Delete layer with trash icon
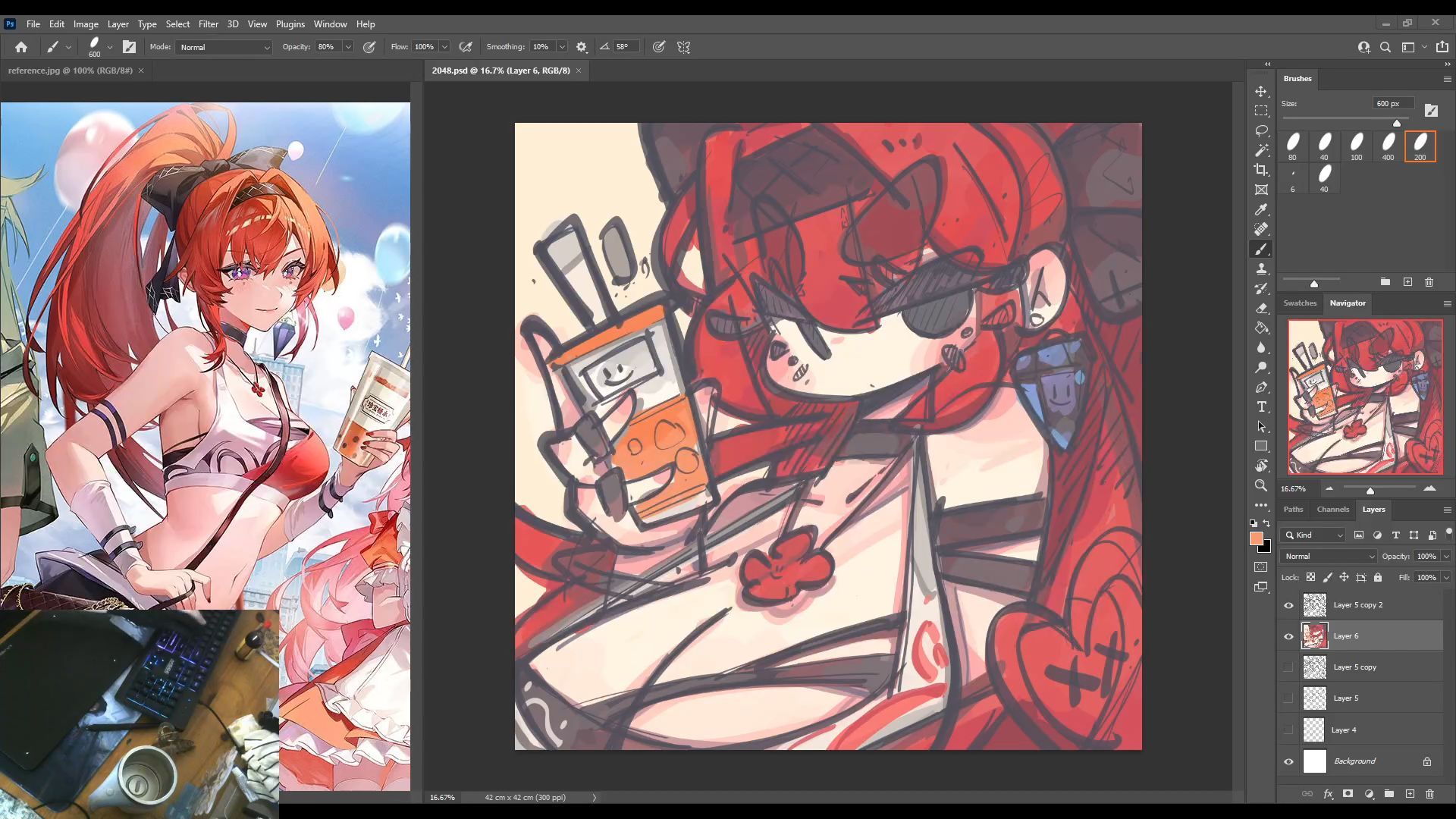Image resolution: width=1456 pixels, height=819 pixels. point(1430,794)
